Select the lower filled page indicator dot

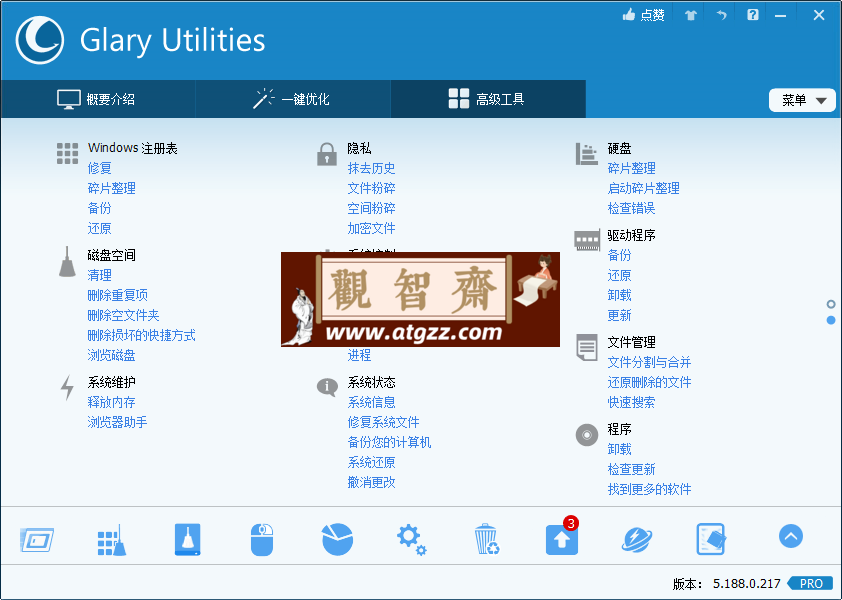click(831, 320)
